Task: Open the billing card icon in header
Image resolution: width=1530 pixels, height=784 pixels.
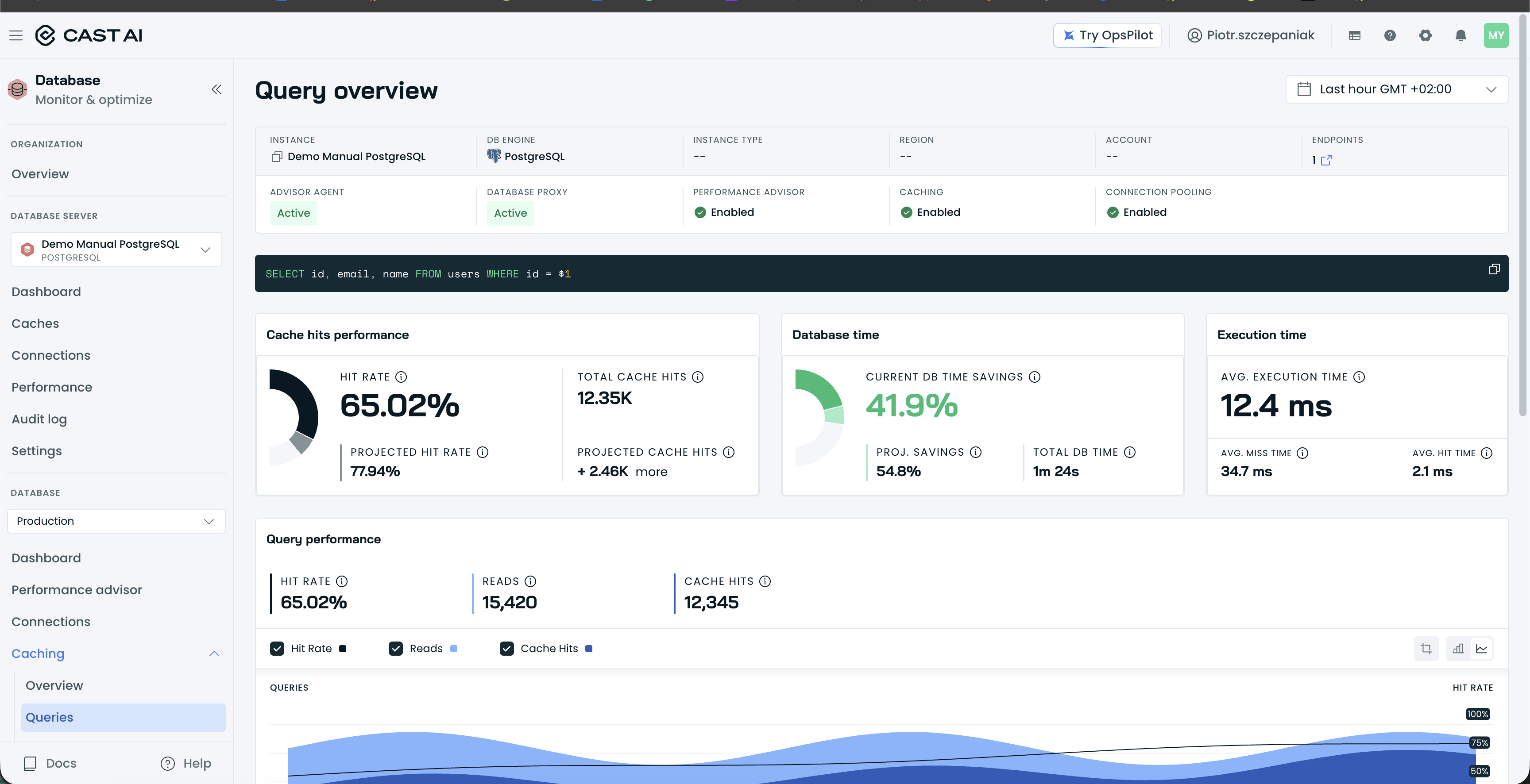Action: point(1354,35)
